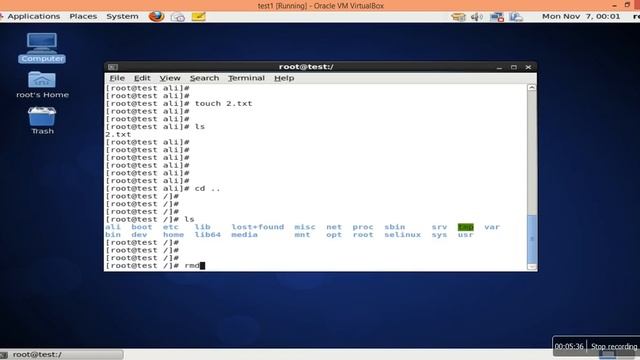
Task: Click the Stop recording button
Action: pyautogui.click(x=613, y=347)
